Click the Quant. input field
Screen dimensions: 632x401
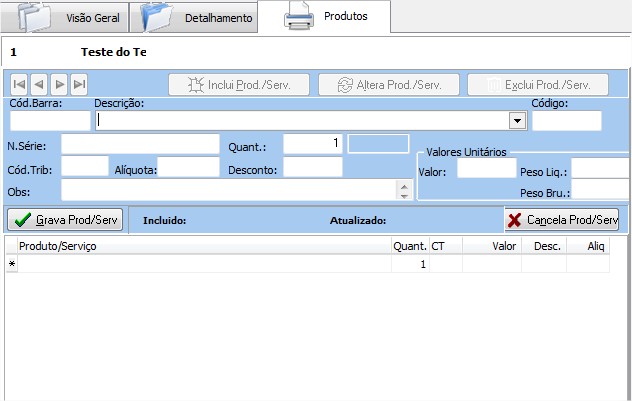point(312,144)
